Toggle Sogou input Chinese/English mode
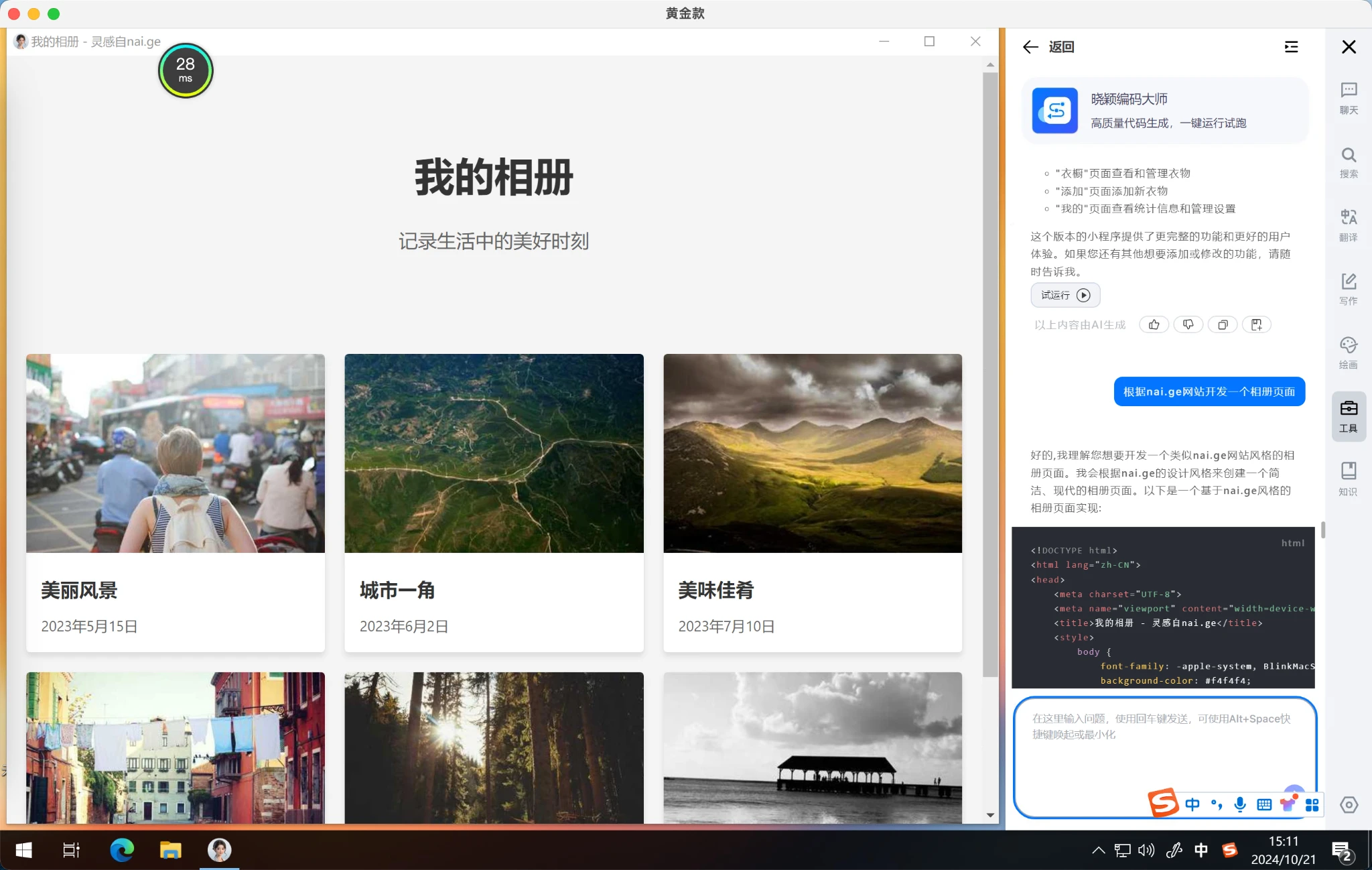The height and width of the screenshot is (870, 1372). tap(1192, 804)
